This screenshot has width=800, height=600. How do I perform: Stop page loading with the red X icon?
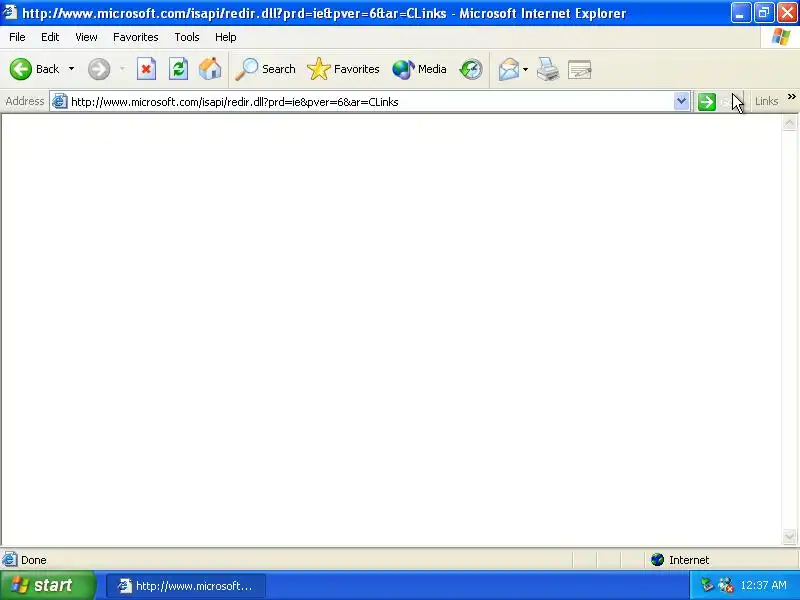146,69
